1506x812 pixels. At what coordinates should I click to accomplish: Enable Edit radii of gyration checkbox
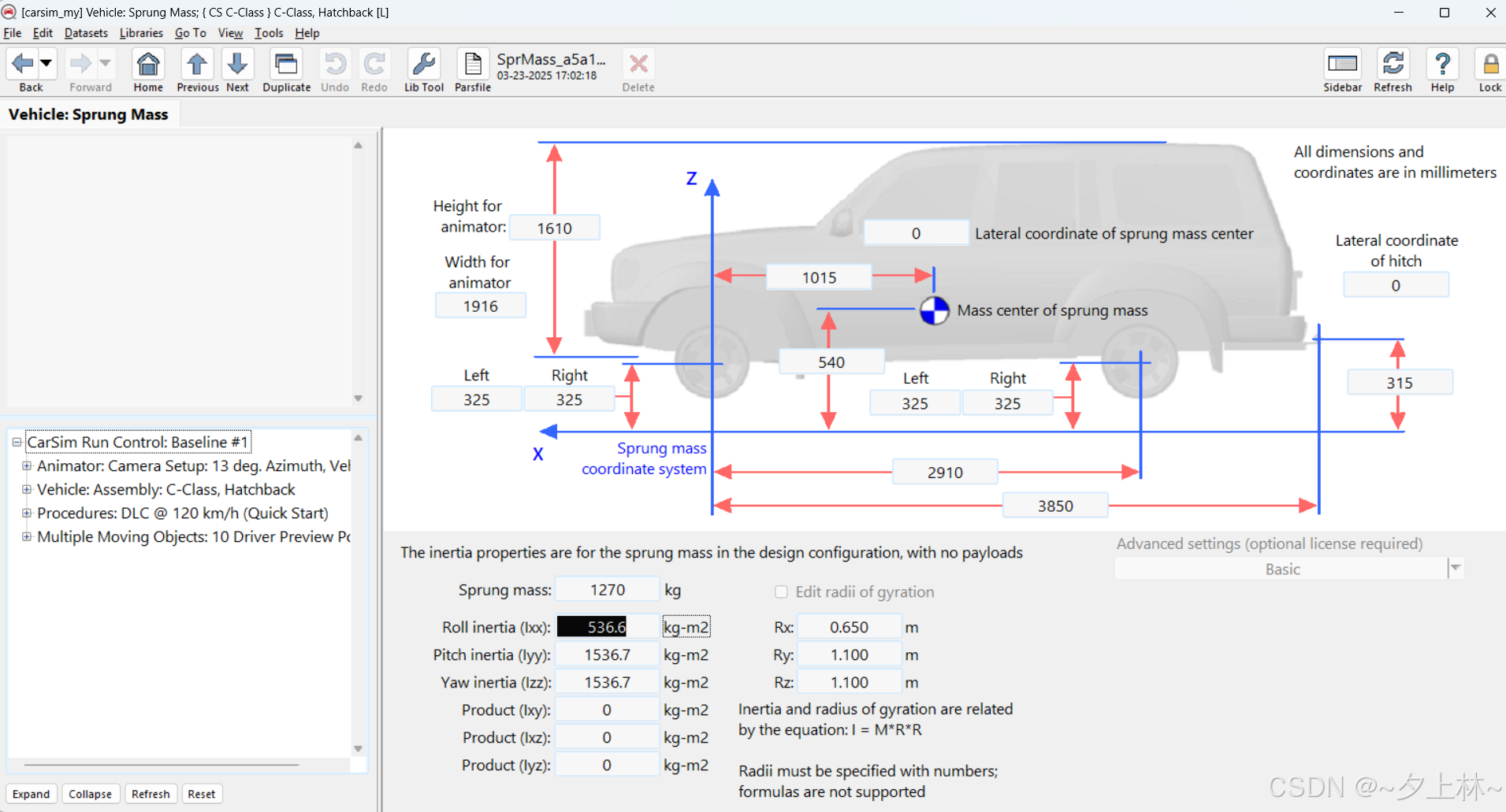(781, 591)
